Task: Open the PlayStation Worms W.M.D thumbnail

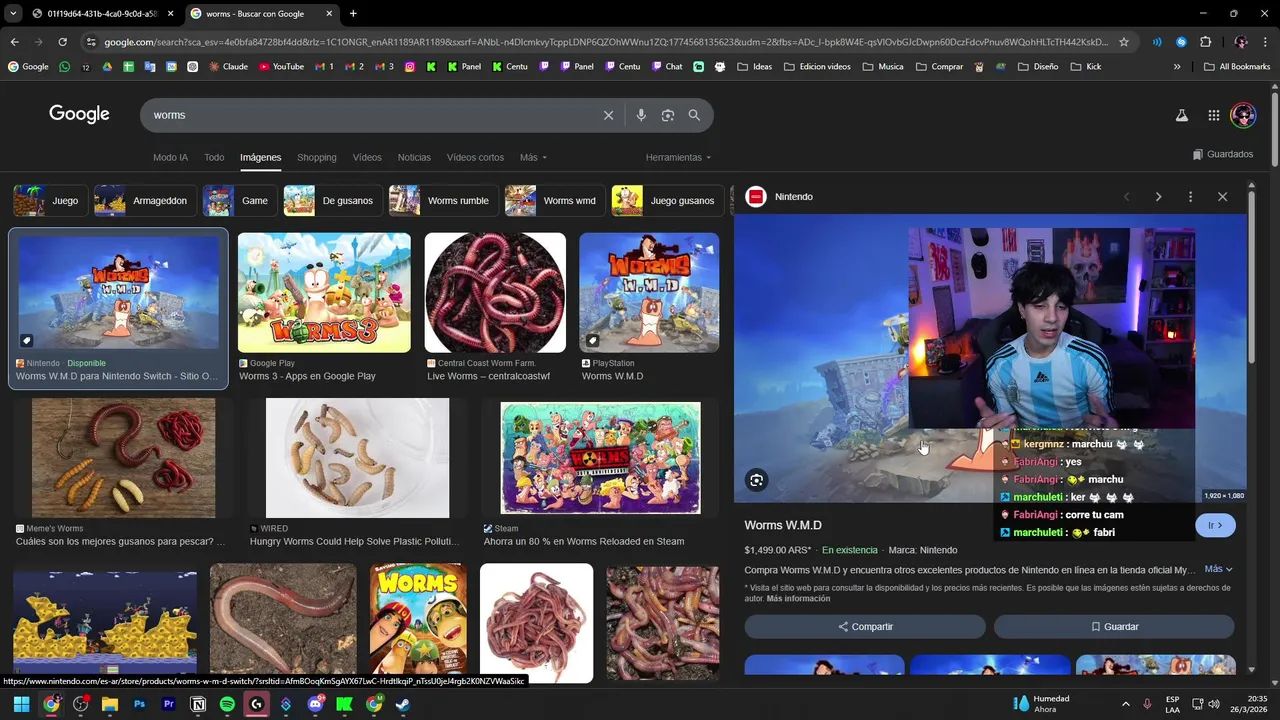Action: pyautogui.click(x=649, y=292)
